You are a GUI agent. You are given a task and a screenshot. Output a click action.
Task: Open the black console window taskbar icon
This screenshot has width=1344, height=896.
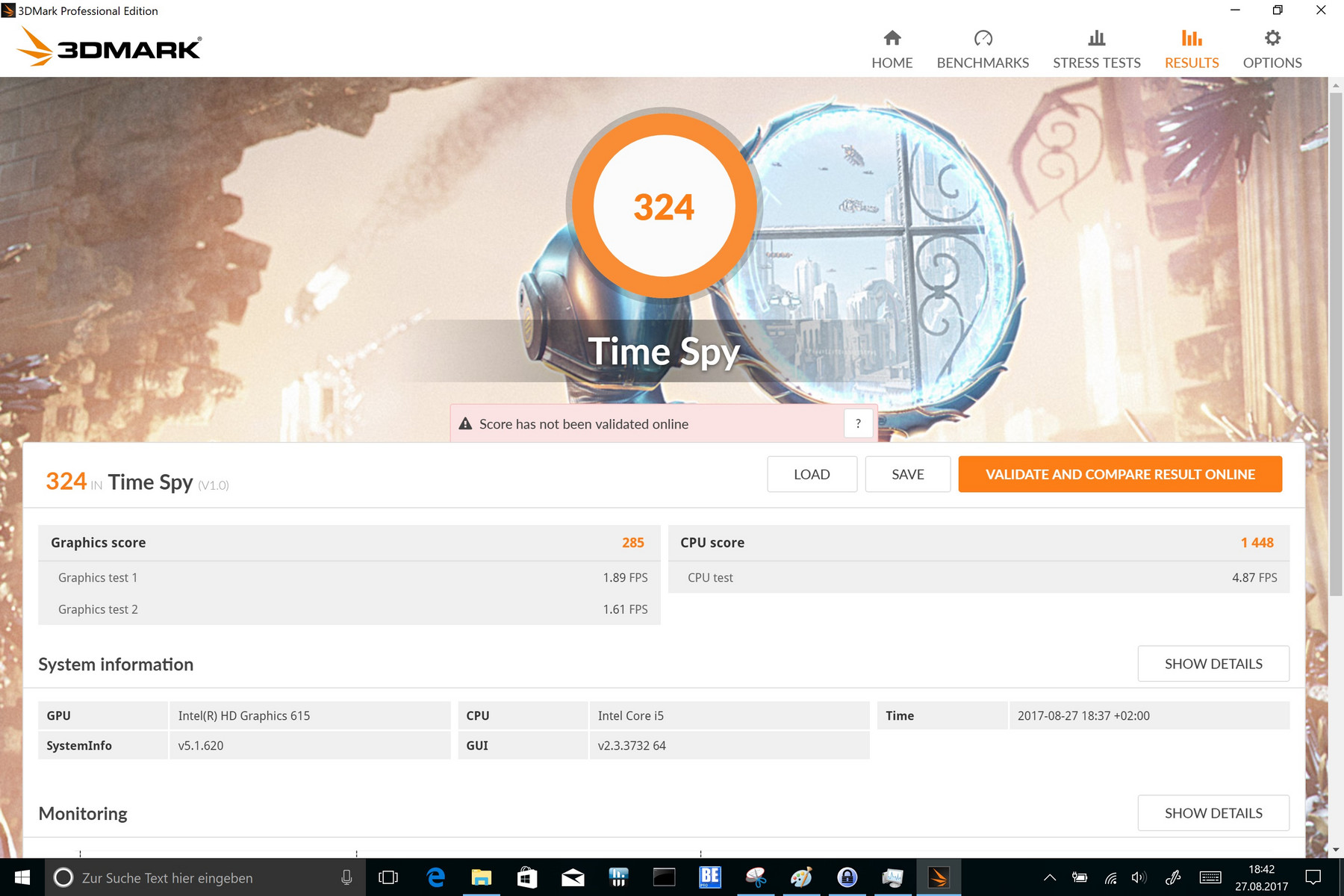point(665,877)
